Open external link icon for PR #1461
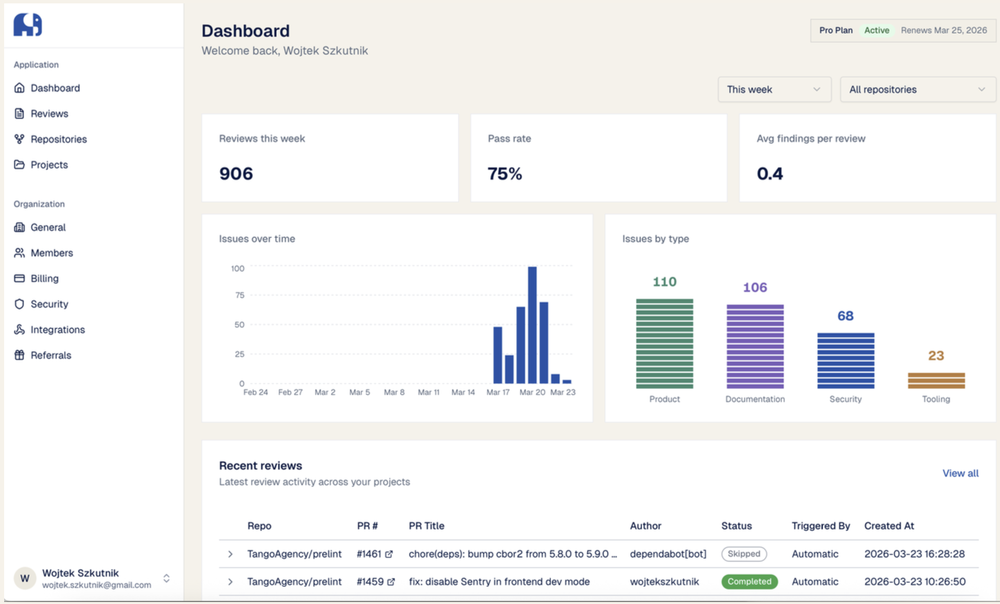Image resolution: width=1000 pixels, height=604 pixels. 389,554
